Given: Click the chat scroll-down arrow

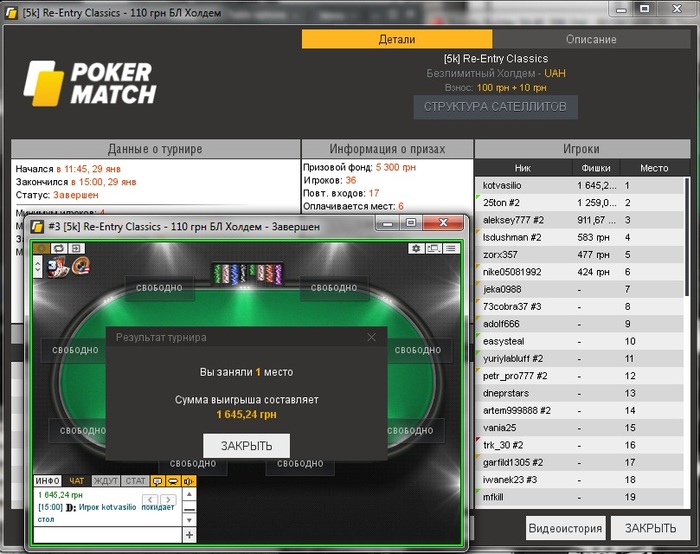Looking at the screenshot, I should (189, 520).
